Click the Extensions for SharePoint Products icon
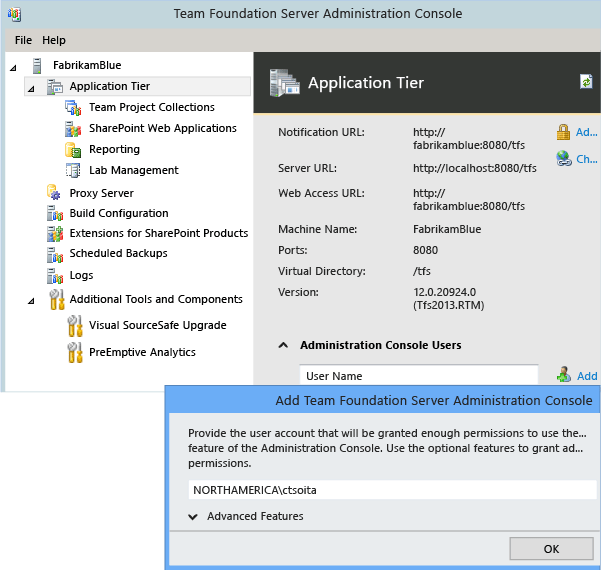Image resolution: width=601 pixels, height=570 pixels. (x=55, y=233)
